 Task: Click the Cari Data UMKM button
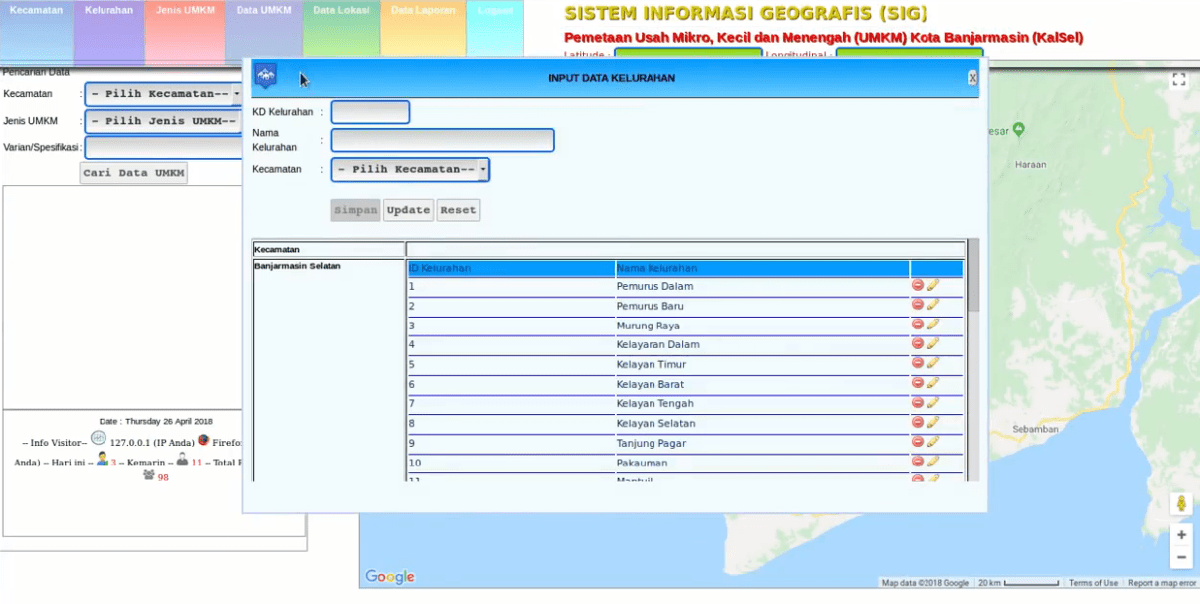[x=133, y=172]
